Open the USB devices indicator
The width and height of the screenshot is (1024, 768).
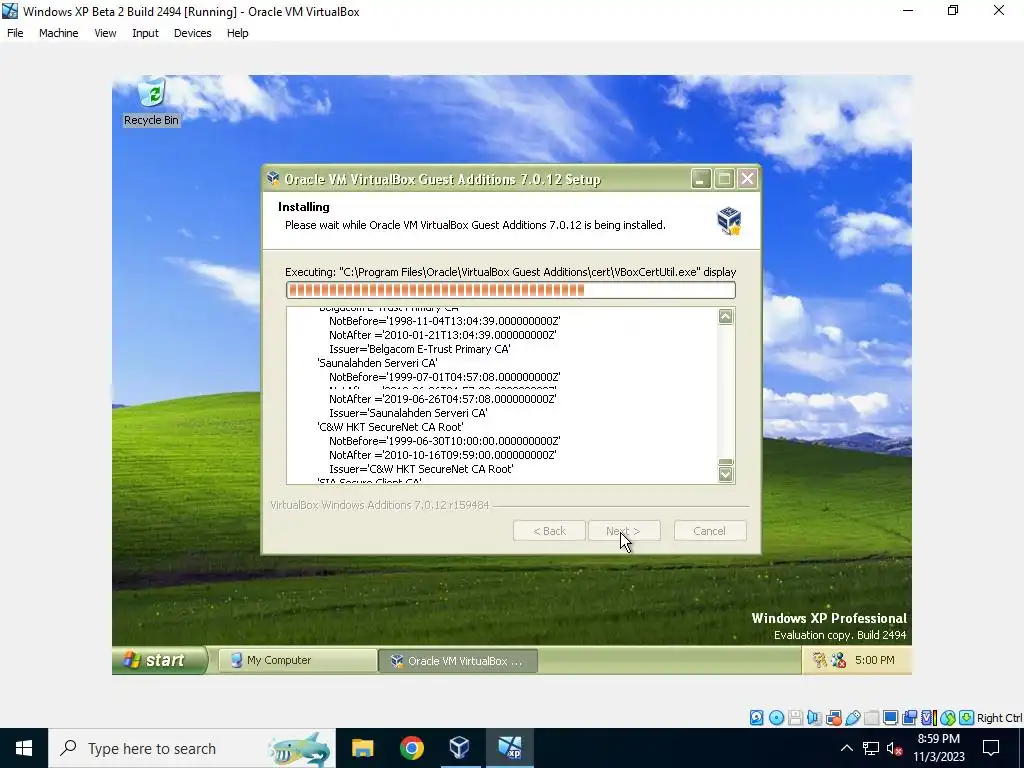(853, 718)
